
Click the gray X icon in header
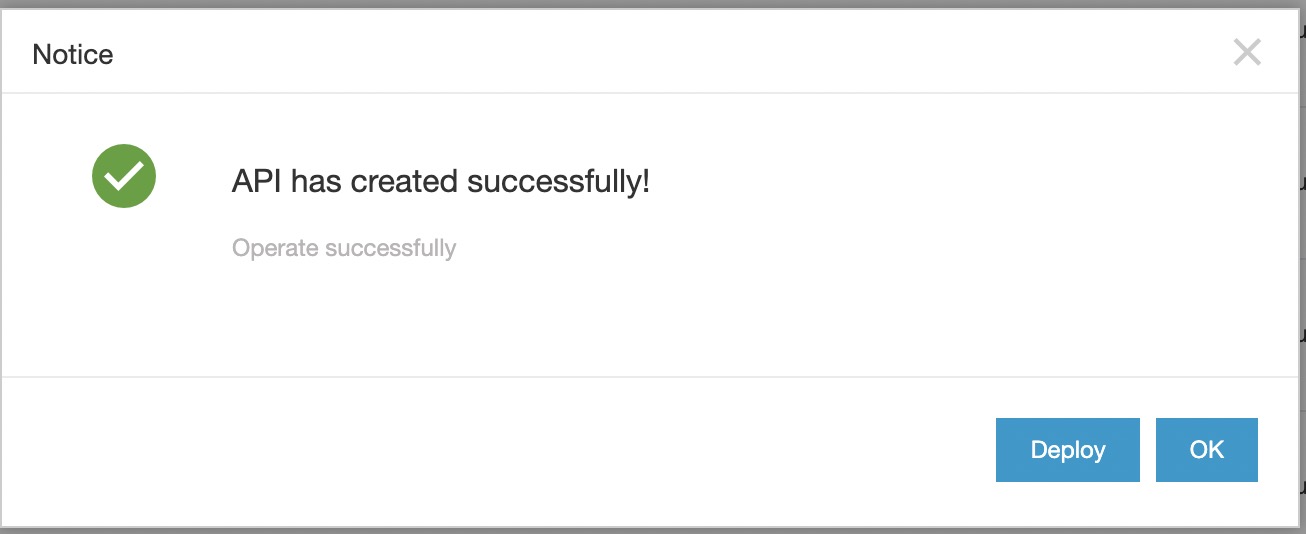point(1247,52)
